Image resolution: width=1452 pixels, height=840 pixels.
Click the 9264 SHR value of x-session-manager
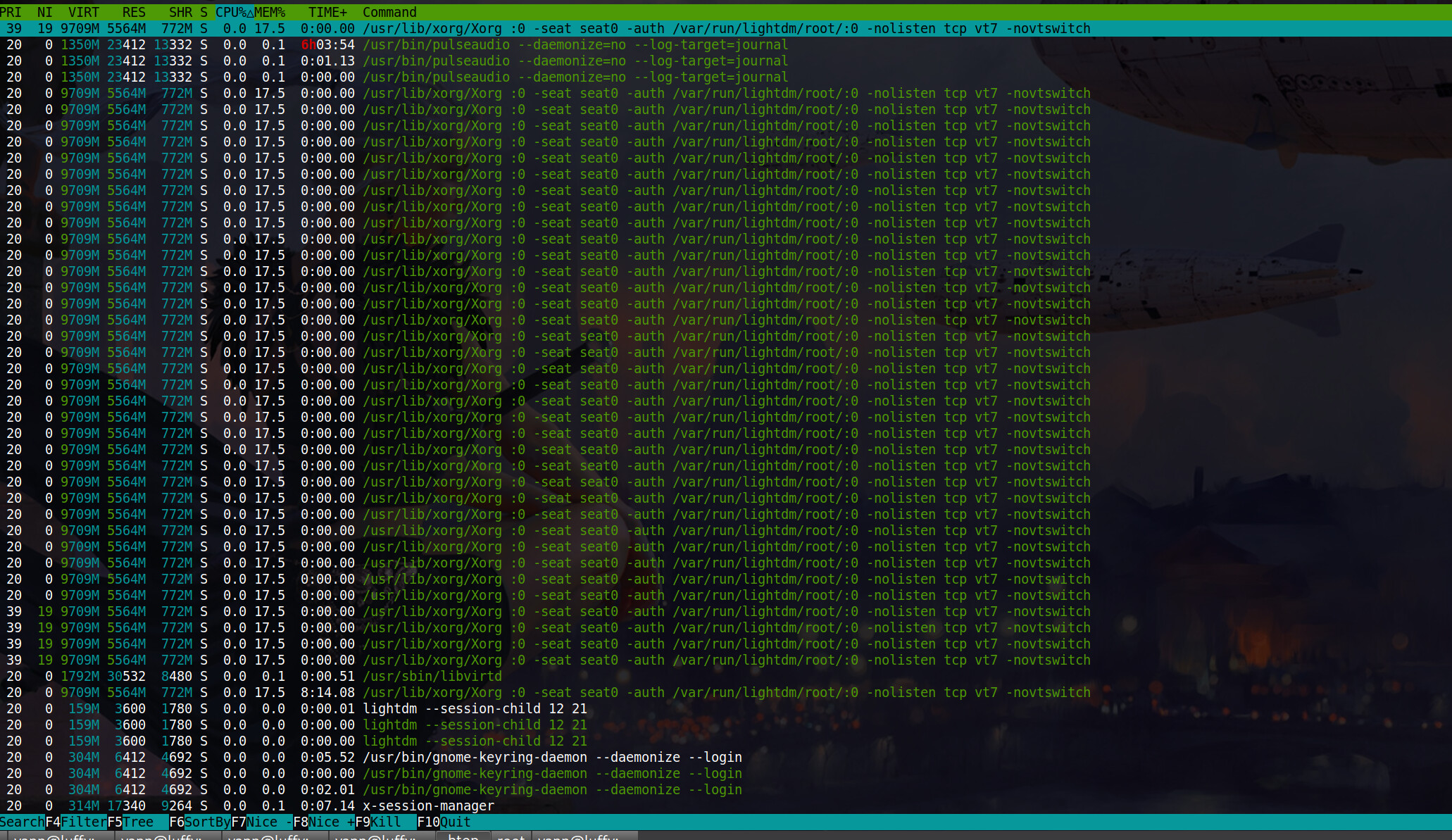(177, 805)
